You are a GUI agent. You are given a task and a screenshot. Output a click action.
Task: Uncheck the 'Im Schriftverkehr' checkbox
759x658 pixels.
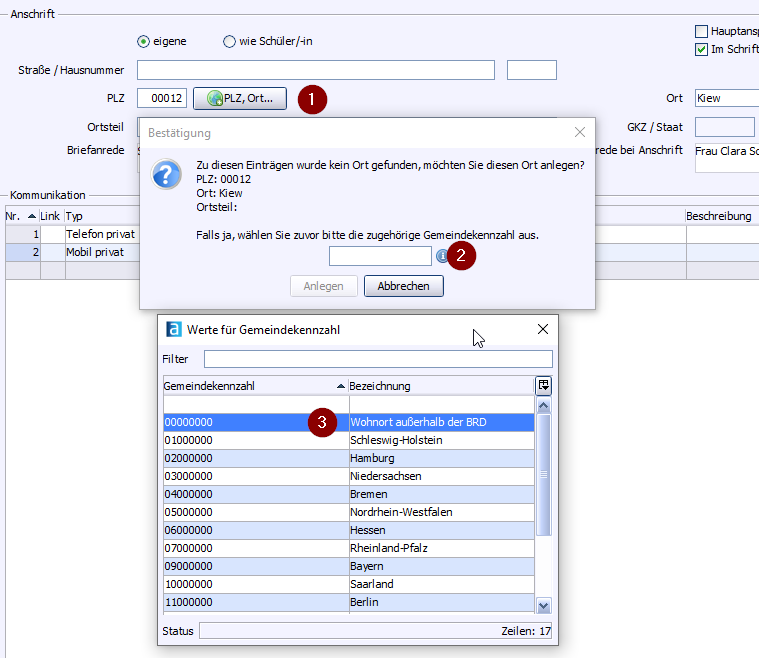pyautogui.click(x=701, y=49)
